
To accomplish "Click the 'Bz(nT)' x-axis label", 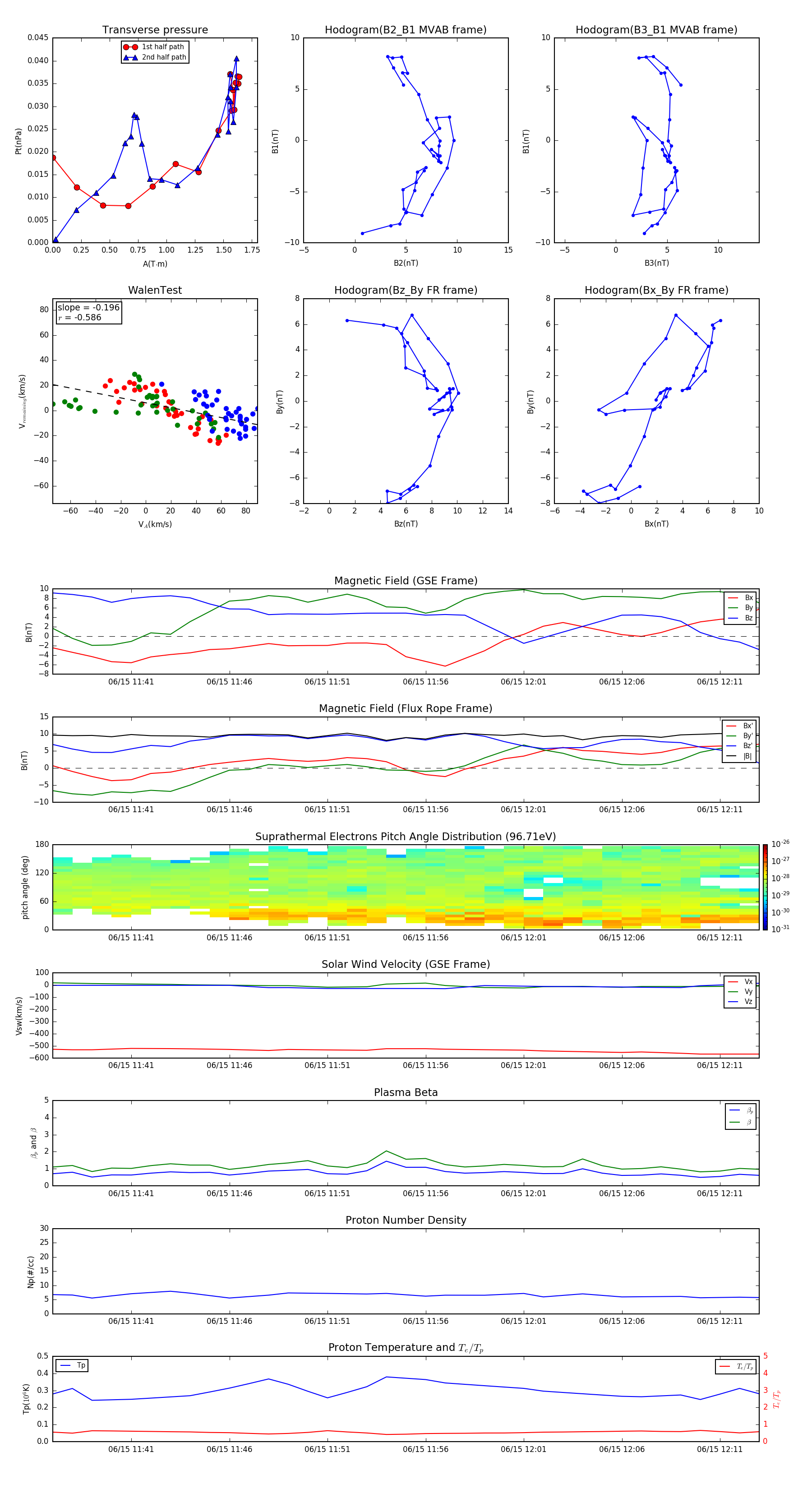I will coord(406,524).
